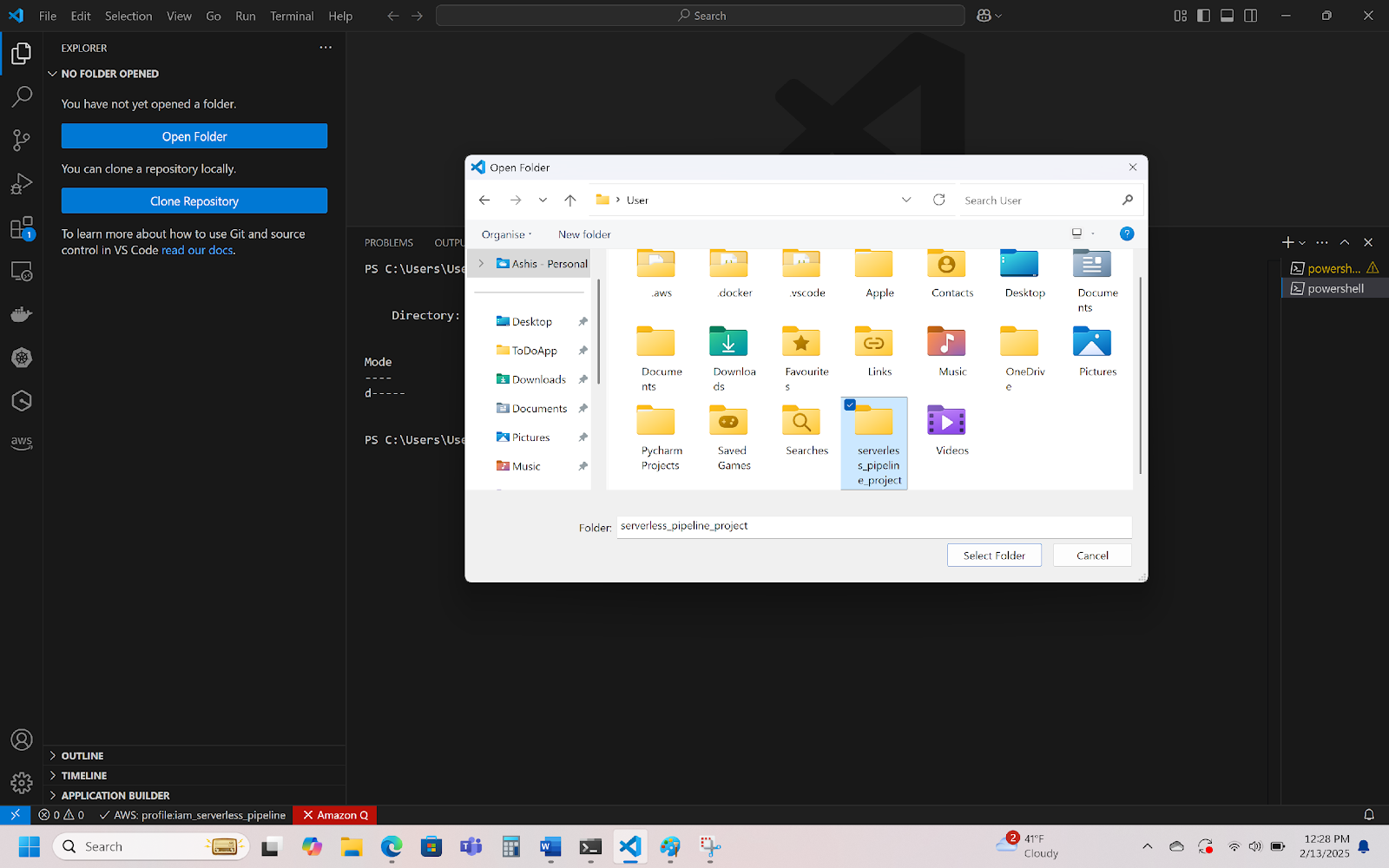The width and height of the screenshot is (1389, 868).
Task: Add a new terminal with plus icon
Action: tap(1288, 242)
